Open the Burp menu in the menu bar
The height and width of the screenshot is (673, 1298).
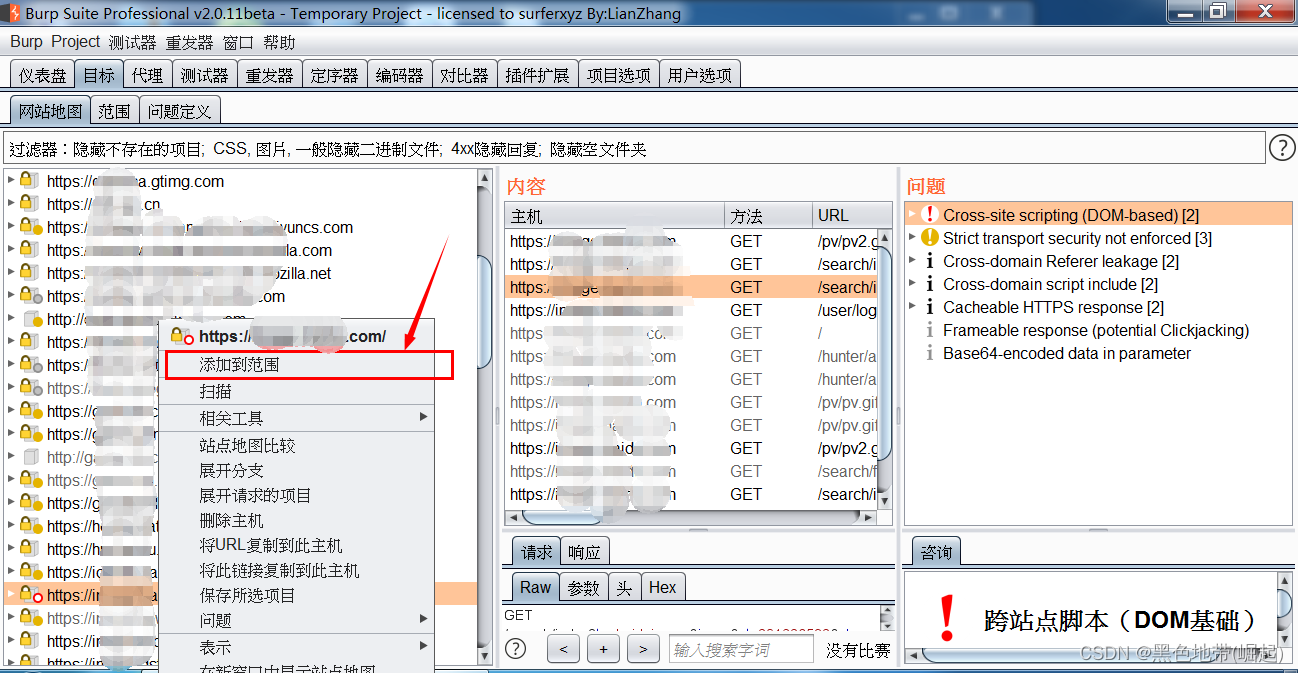27,42
